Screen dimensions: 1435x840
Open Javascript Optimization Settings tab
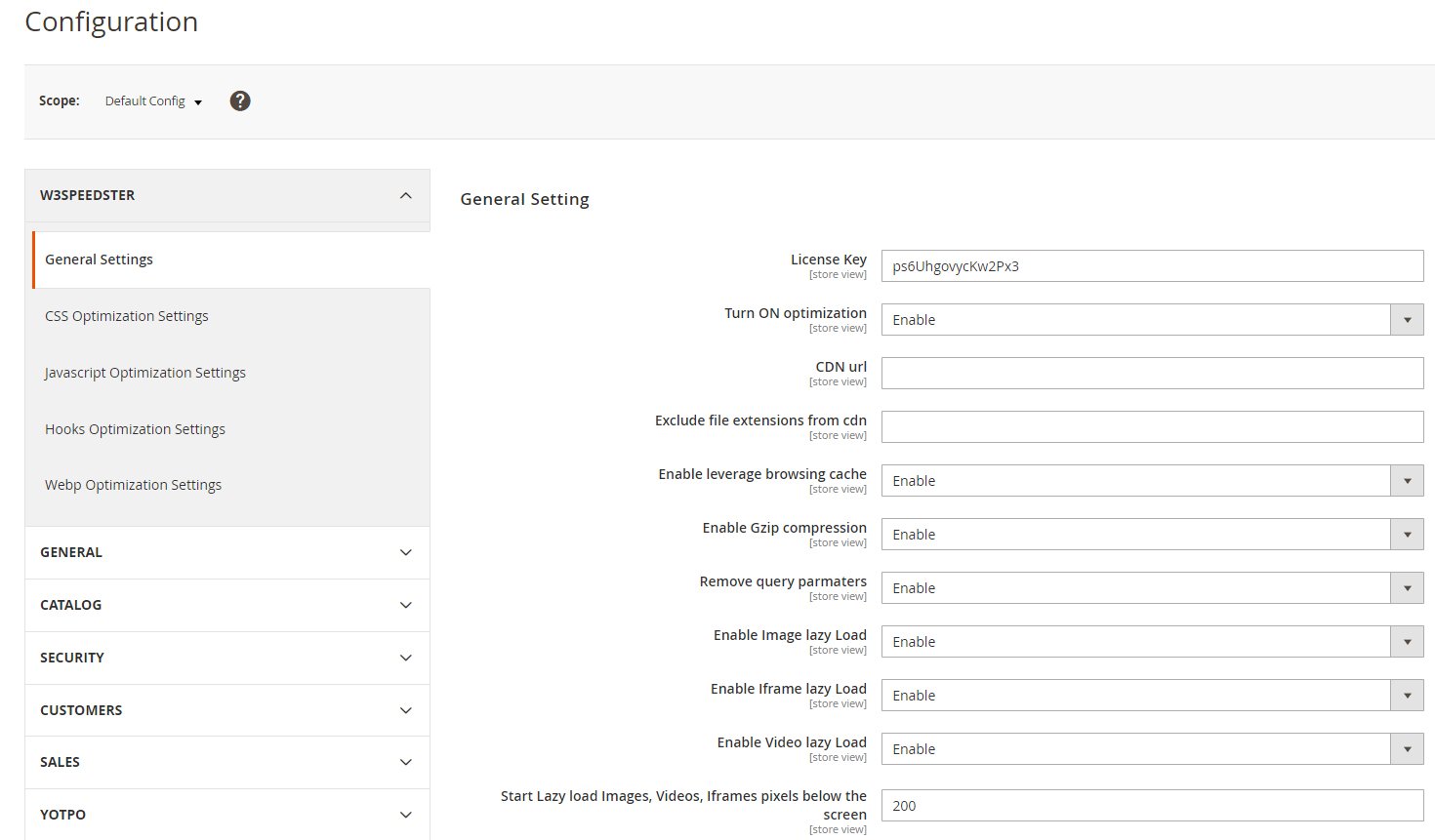click(145, 373)
